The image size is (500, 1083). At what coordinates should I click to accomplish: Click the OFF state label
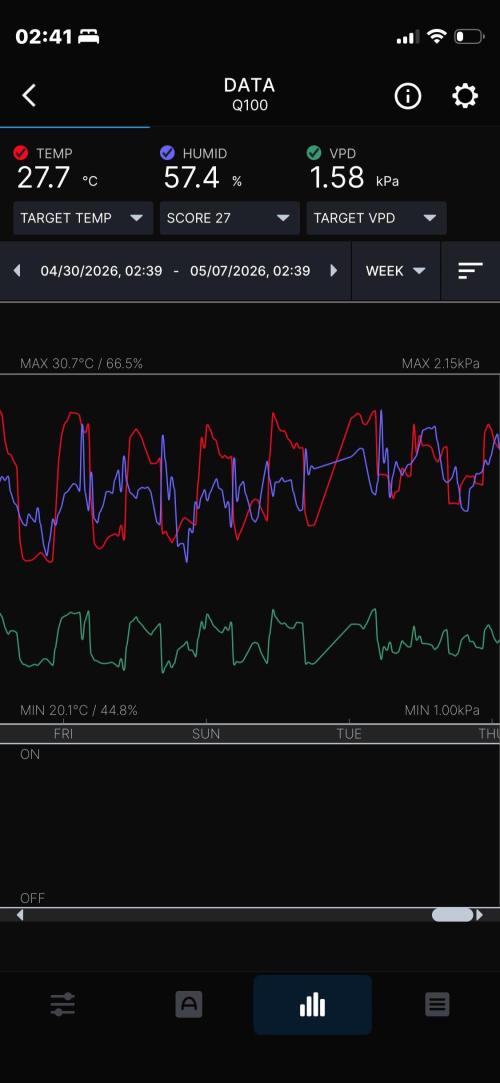[x=32, y=899]
